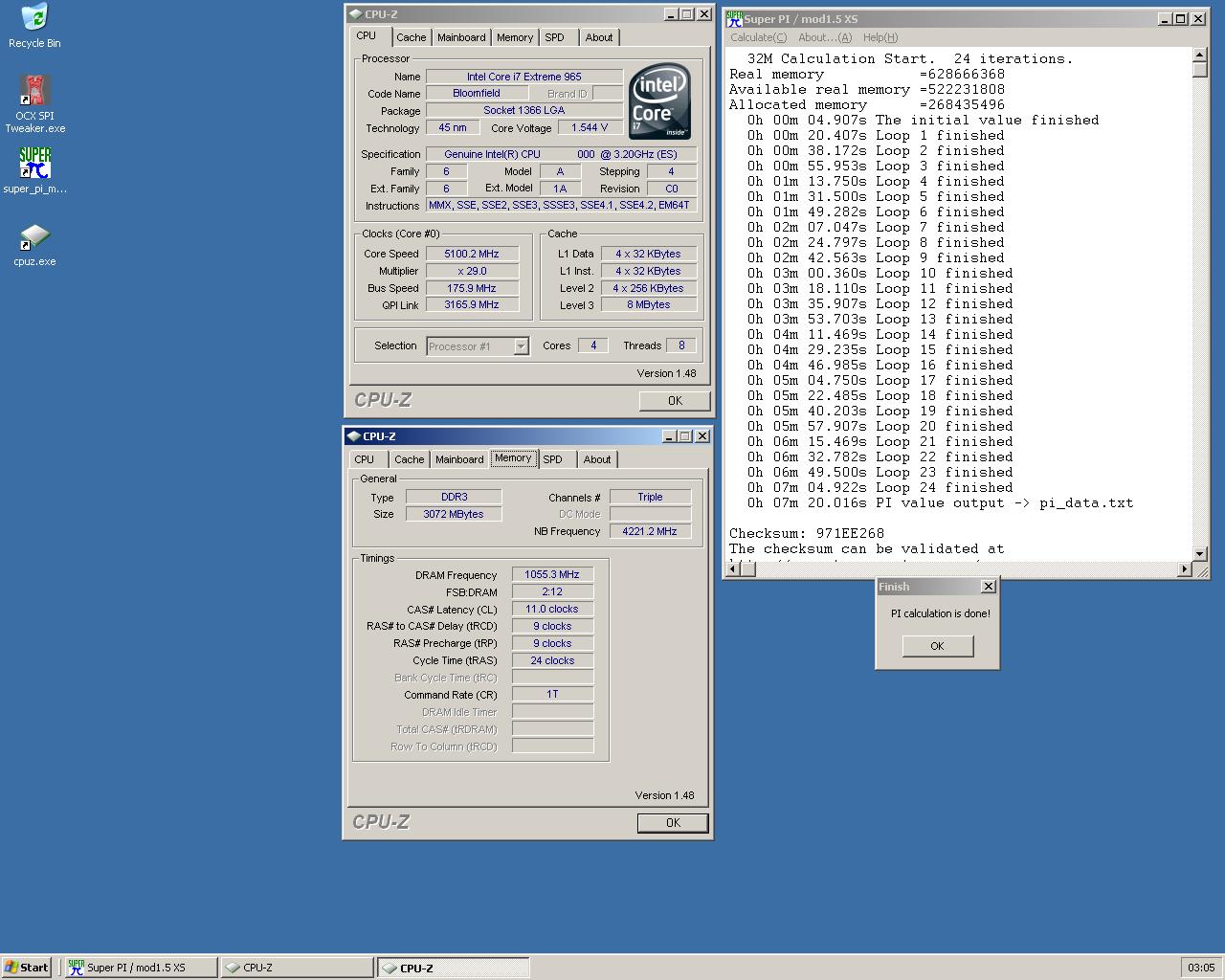Click the Super PI title bar icon
The height and width of the screenshot is (980, 1225).
click(x=734, y=18)
